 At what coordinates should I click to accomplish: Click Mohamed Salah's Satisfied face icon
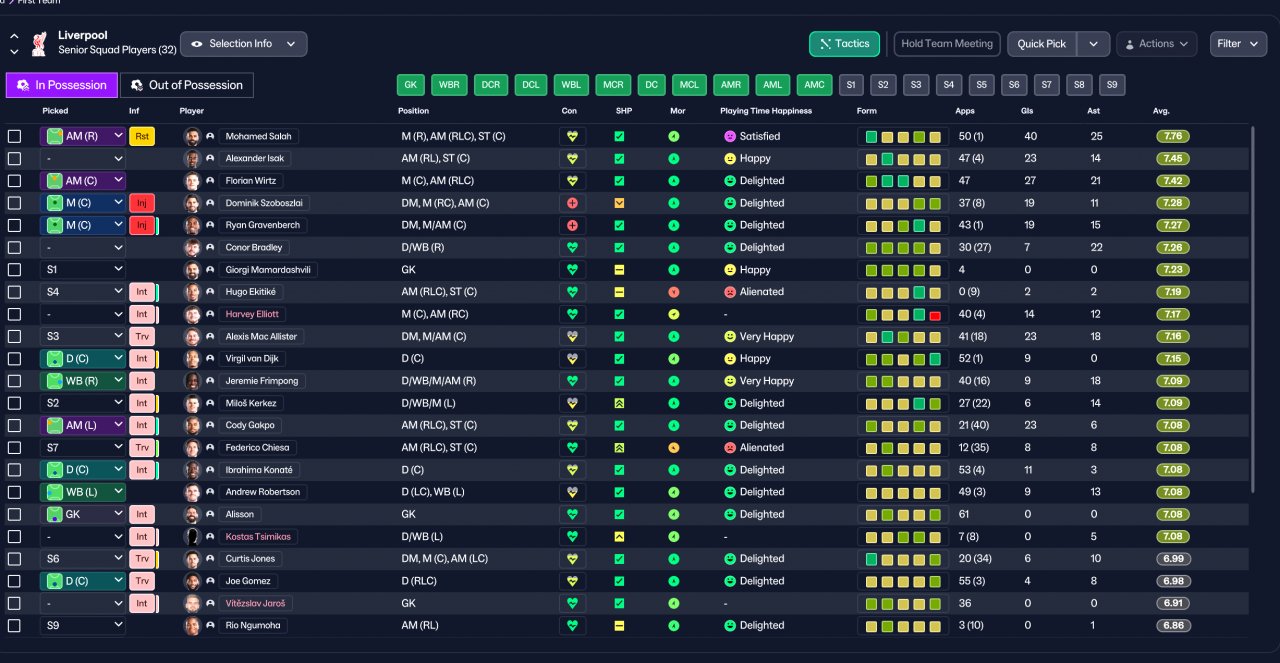pos(729,136)
